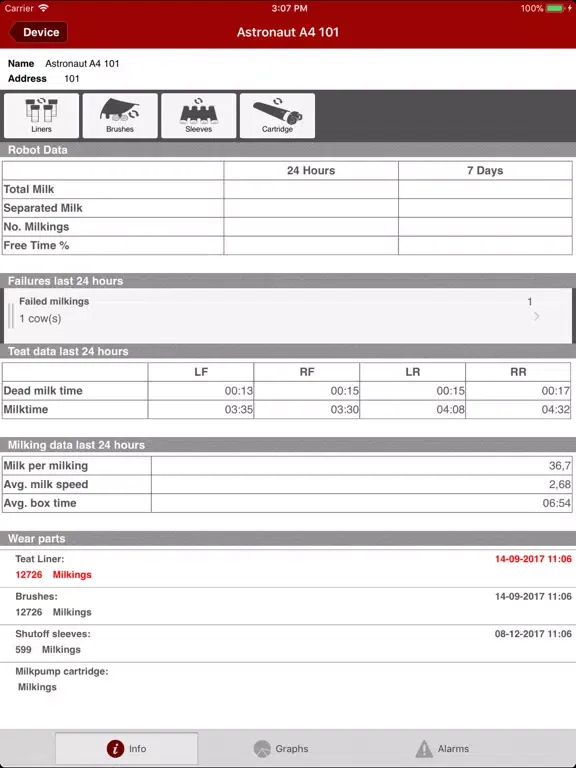Viewport: 576px width, 768px height.
Task: Open the Cartridge replacement icon
Action: (277, 116)
